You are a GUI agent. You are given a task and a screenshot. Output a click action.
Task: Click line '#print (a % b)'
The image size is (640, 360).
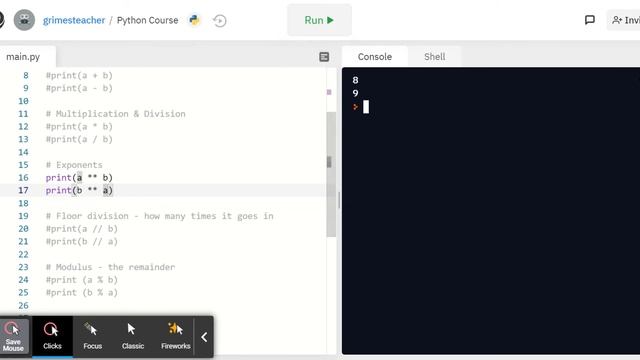click(x=82, y=280)
